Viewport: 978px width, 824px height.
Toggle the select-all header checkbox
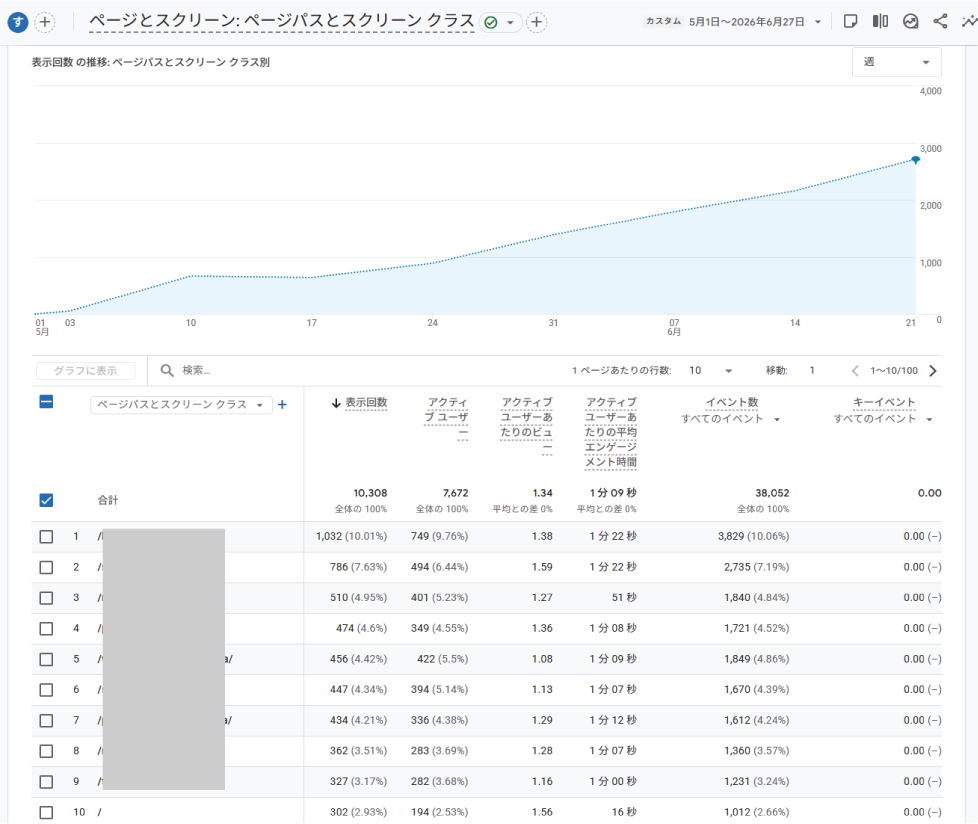(x=46, y=402)
